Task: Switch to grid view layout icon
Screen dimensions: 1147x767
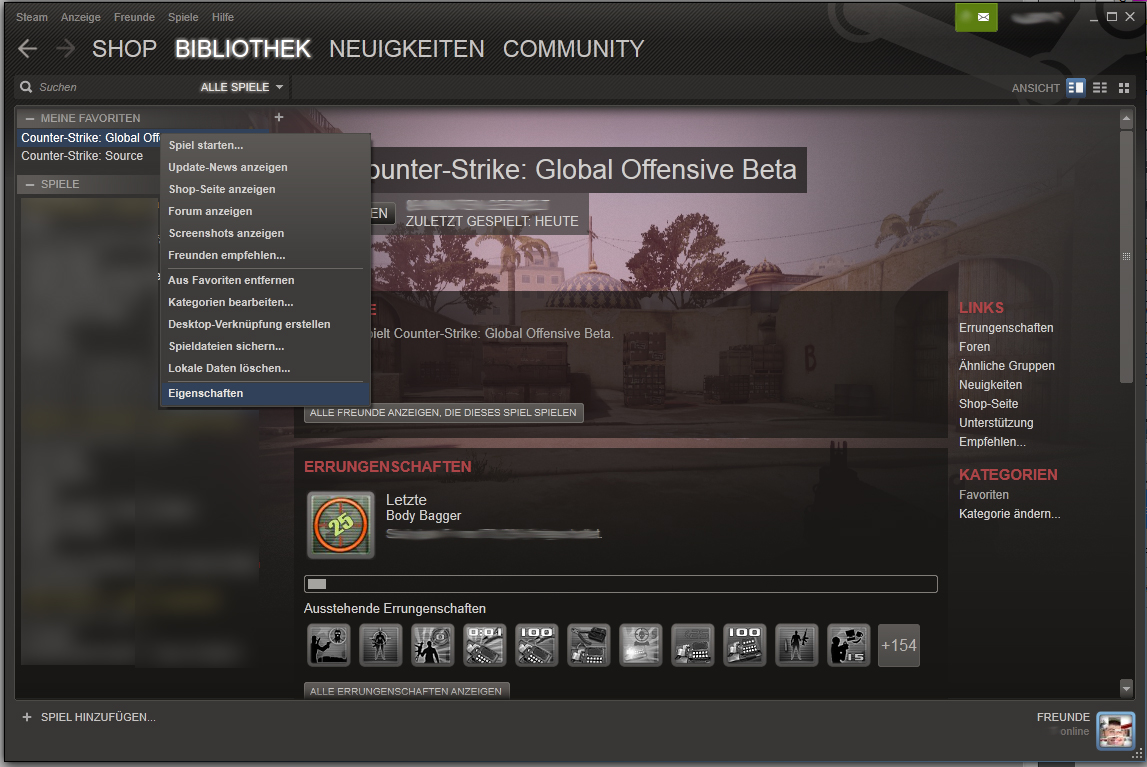Action: pos(1124,88)
